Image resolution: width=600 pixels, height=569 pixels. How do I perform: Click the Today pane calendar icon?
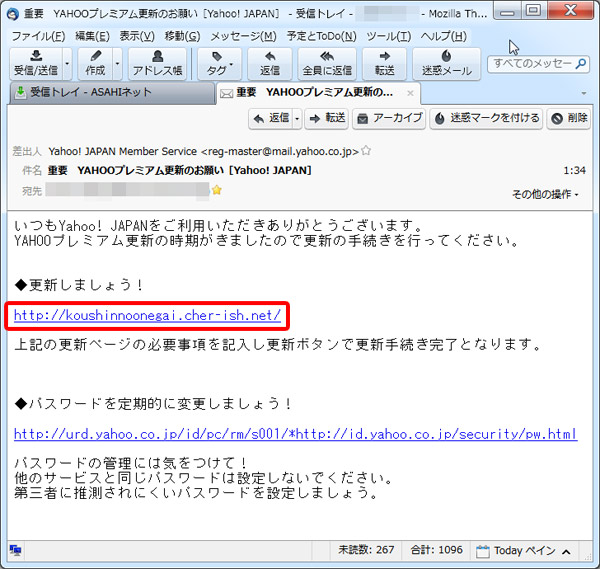tap(483, 551)
